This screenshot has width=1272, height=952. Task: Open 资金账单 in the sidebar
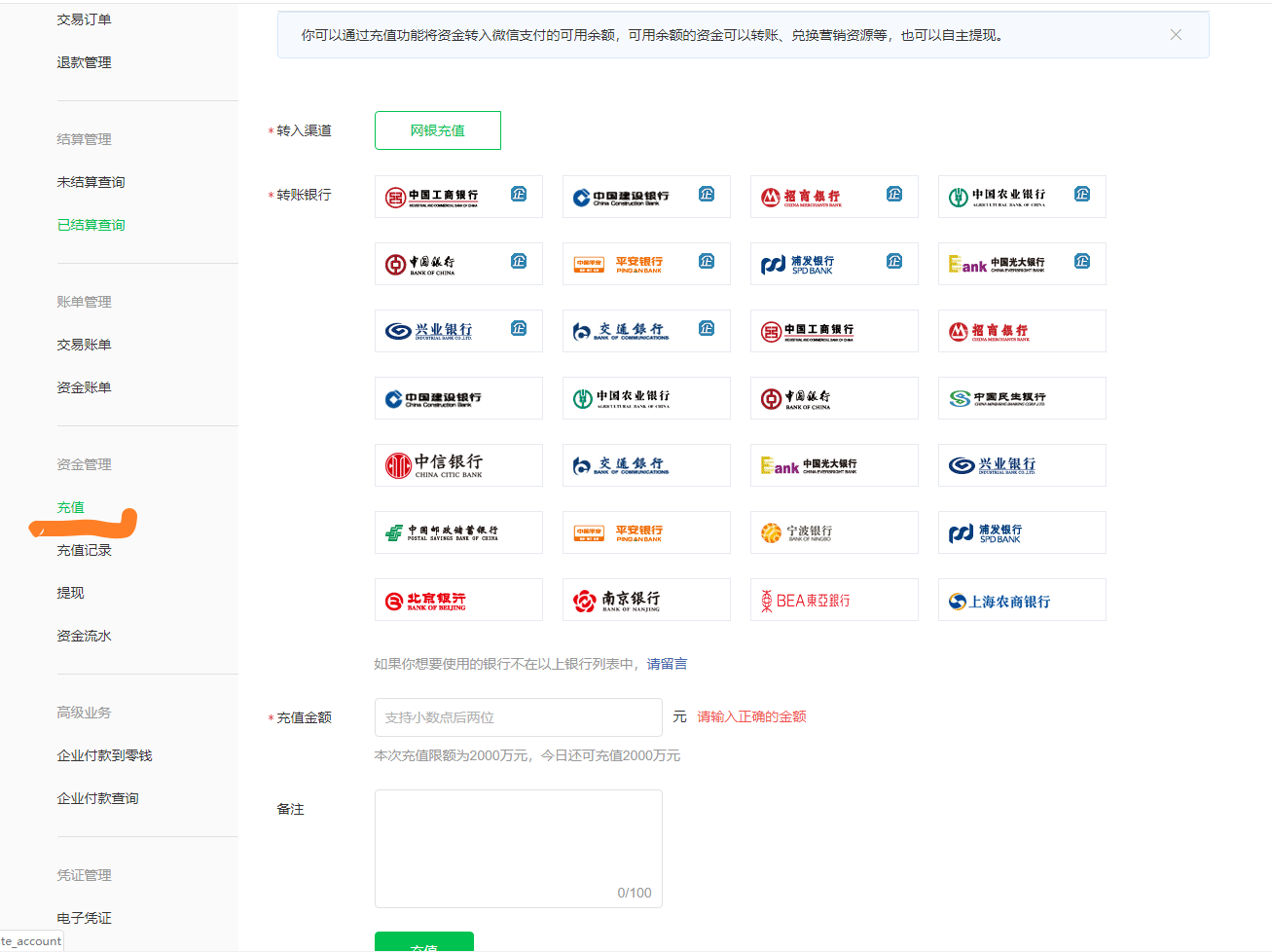click(84, 387)
